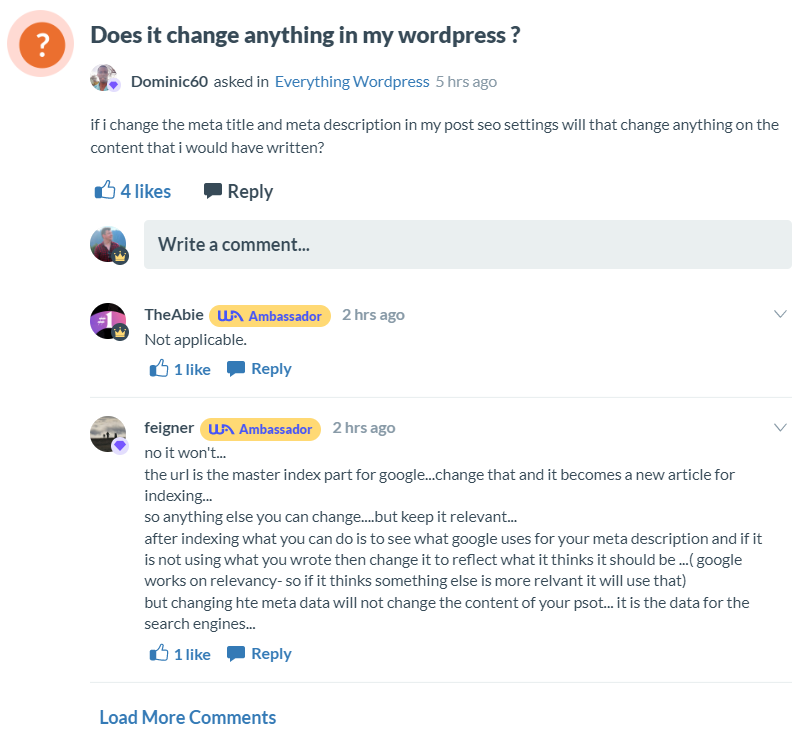The height and width of the screenshot is (733, 803).
Task: Like TheAbie's comment with thumbs-up
Action: click(x=159, y=368)
